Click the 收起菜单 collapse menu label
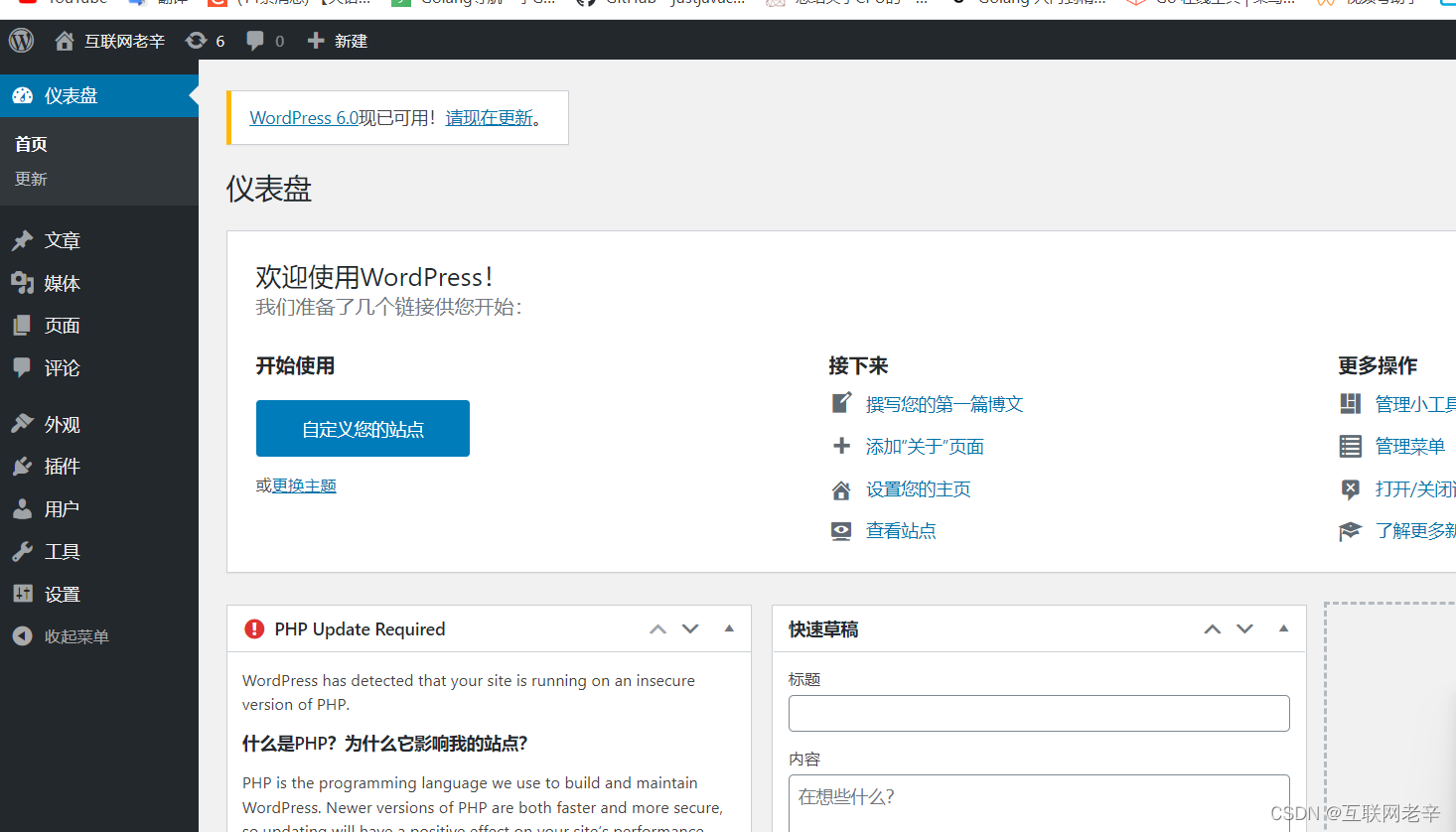 (x=76, y=636)
